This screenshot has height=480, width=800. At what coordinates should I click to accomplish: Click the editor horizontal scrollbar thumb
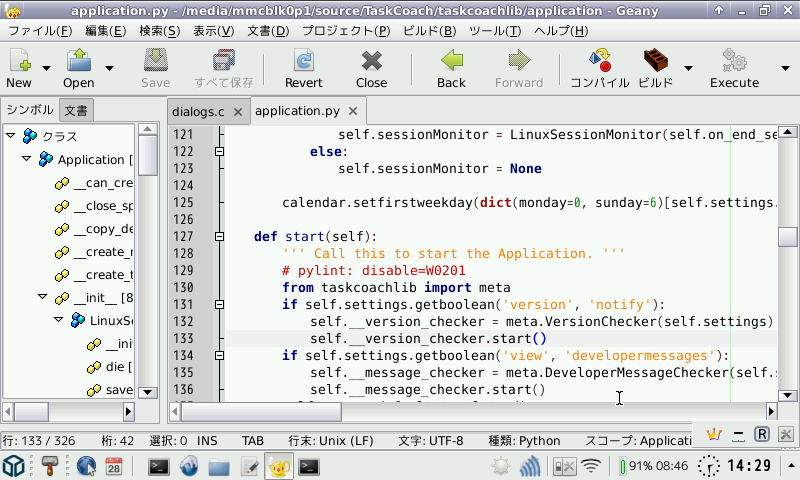pyautogui.click(x=261, y=411)
